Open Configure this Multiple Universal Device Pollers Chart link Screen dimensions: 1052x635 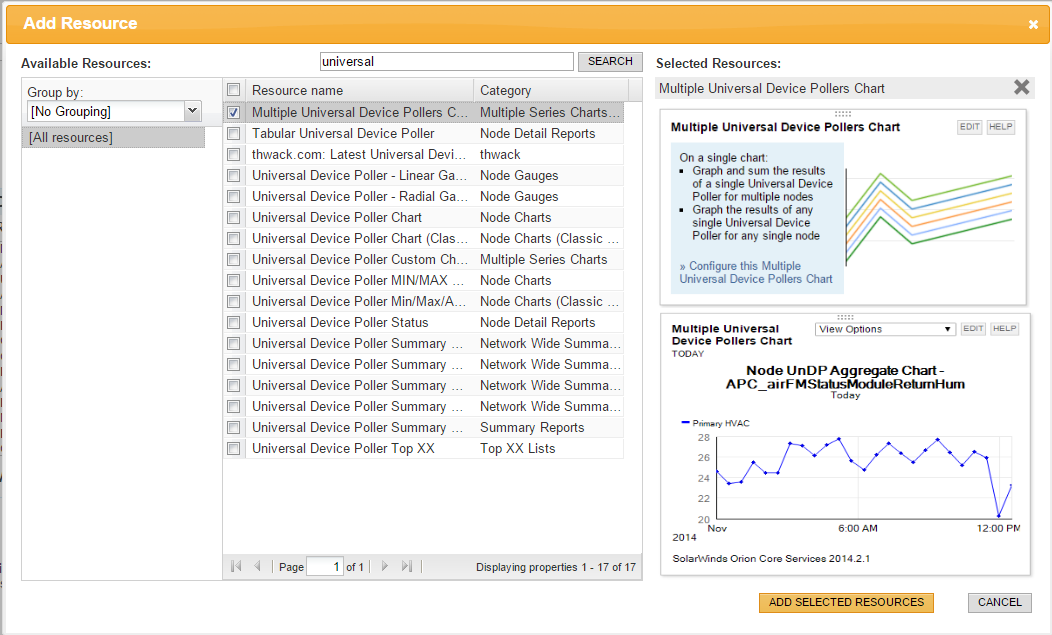tap(756, 273)
